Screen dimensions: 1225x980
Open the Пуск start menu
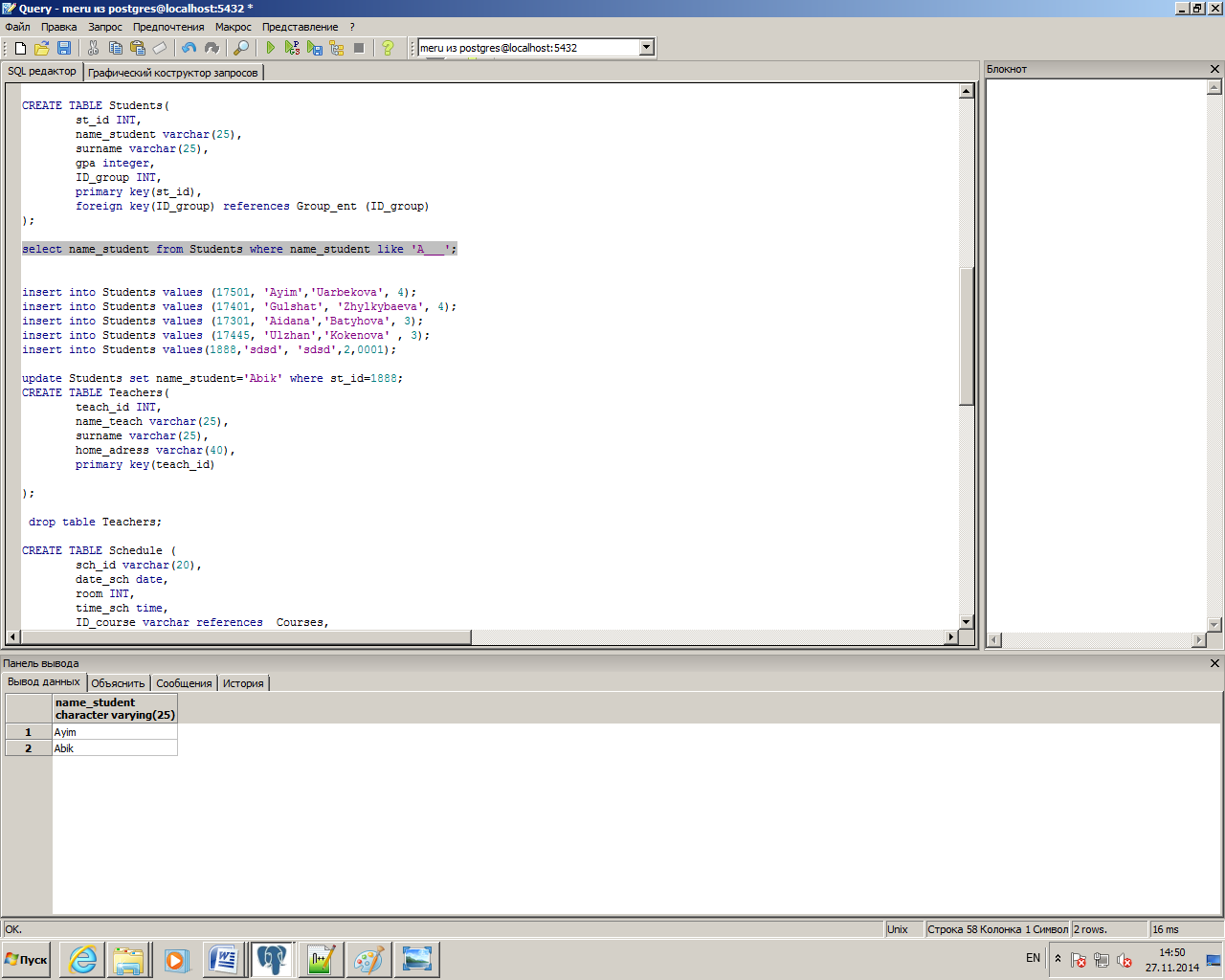pos(27,959)
